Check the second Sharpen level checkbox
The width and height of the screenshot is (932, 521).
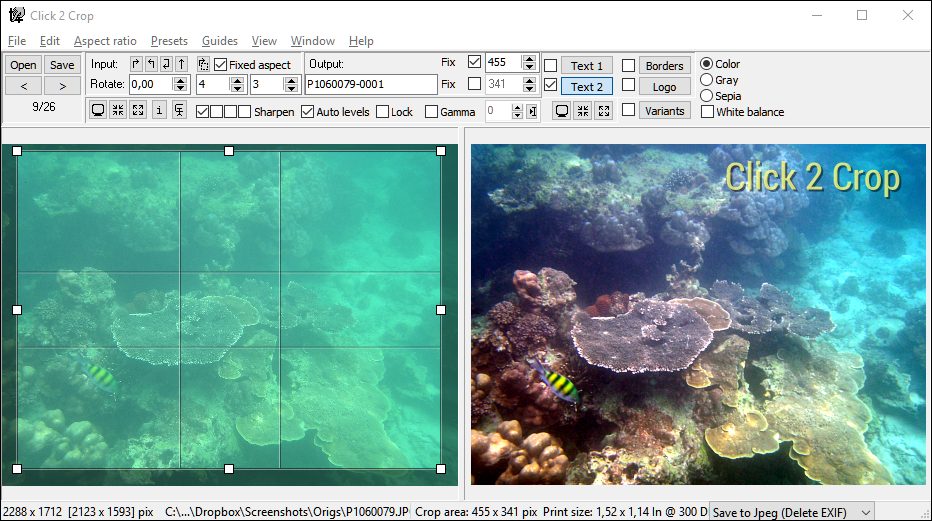click(216, 112)
